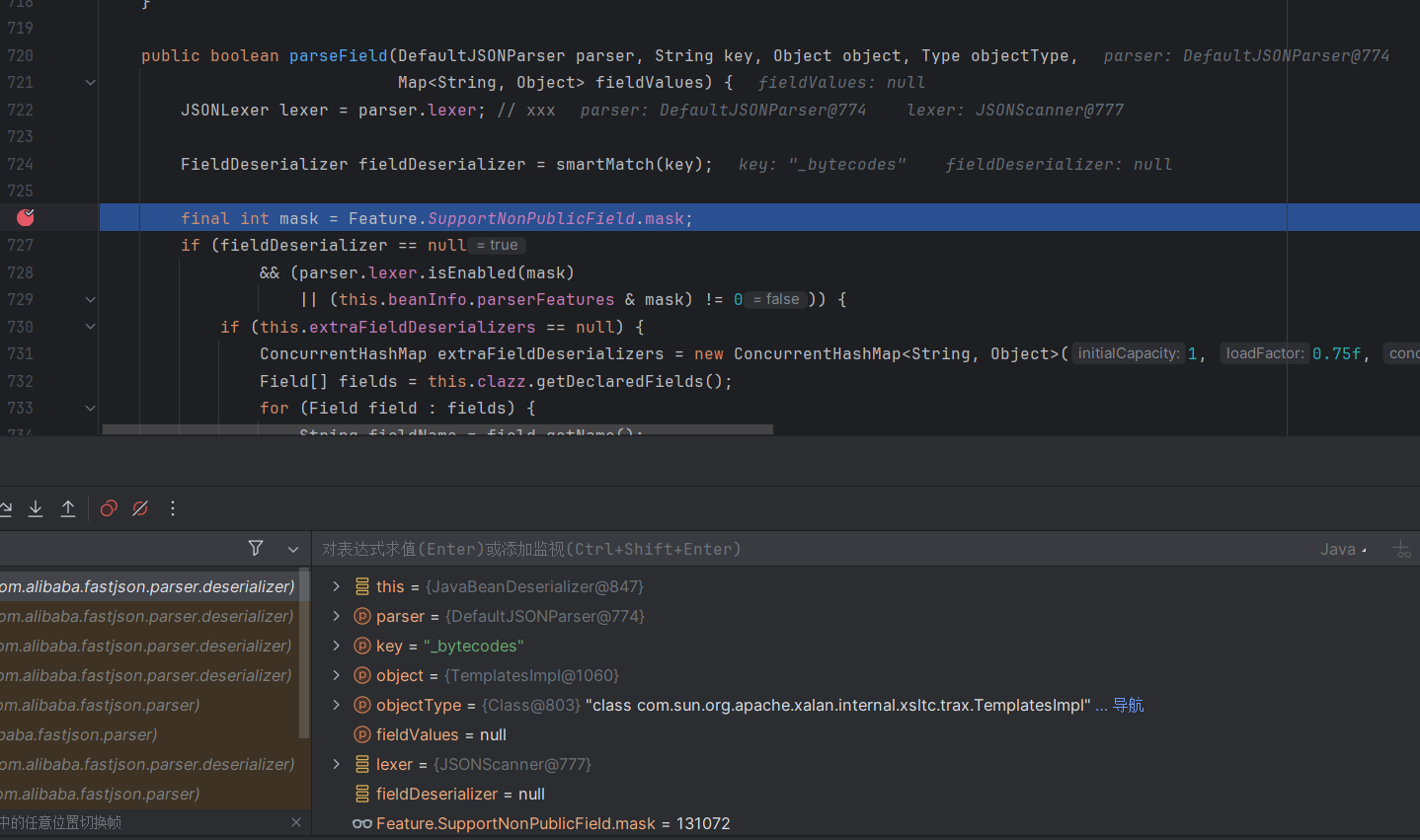
Task: Click the Step Into download-arrow icon
Action: click(36, 508)
